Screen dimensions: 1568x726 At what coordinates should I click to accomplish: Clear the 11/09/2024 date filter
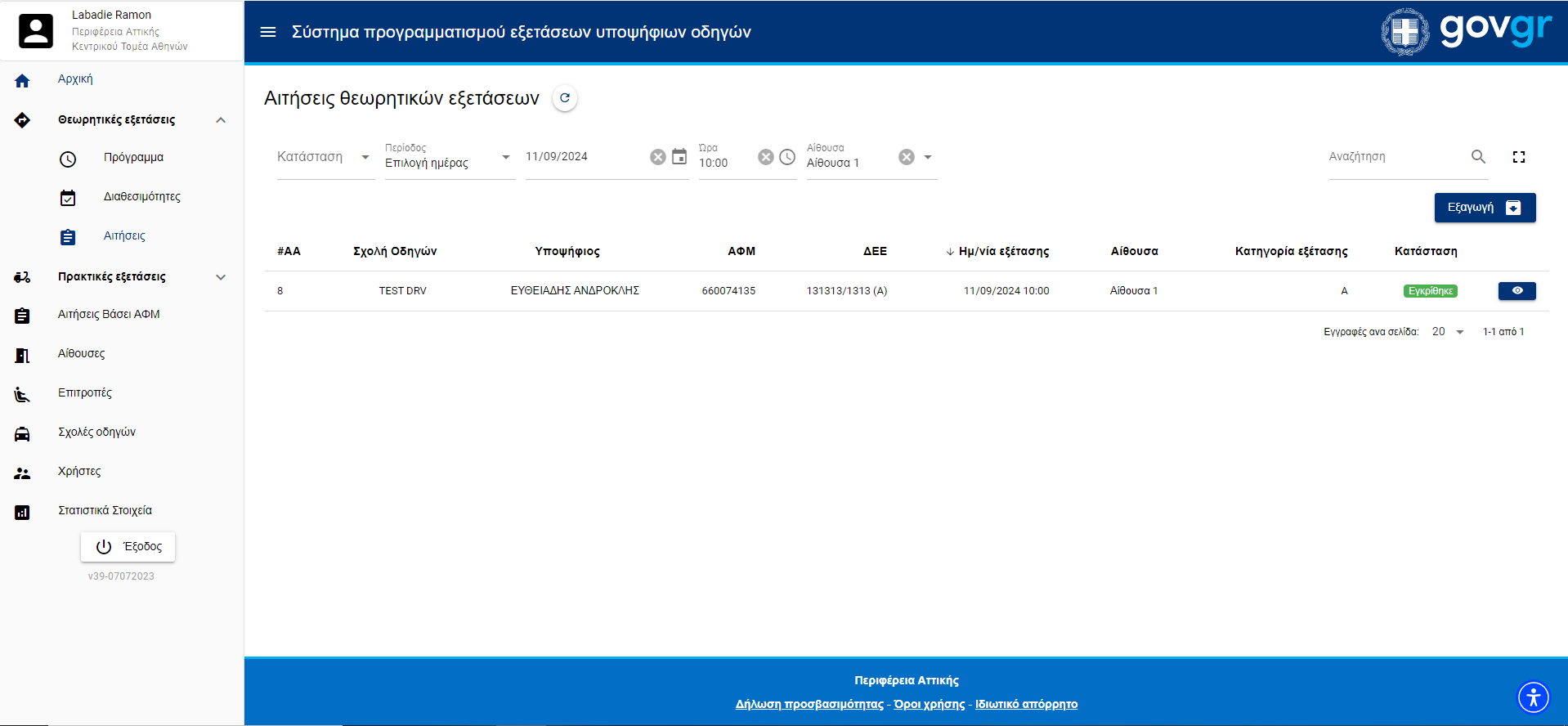(x=657, y=157)
